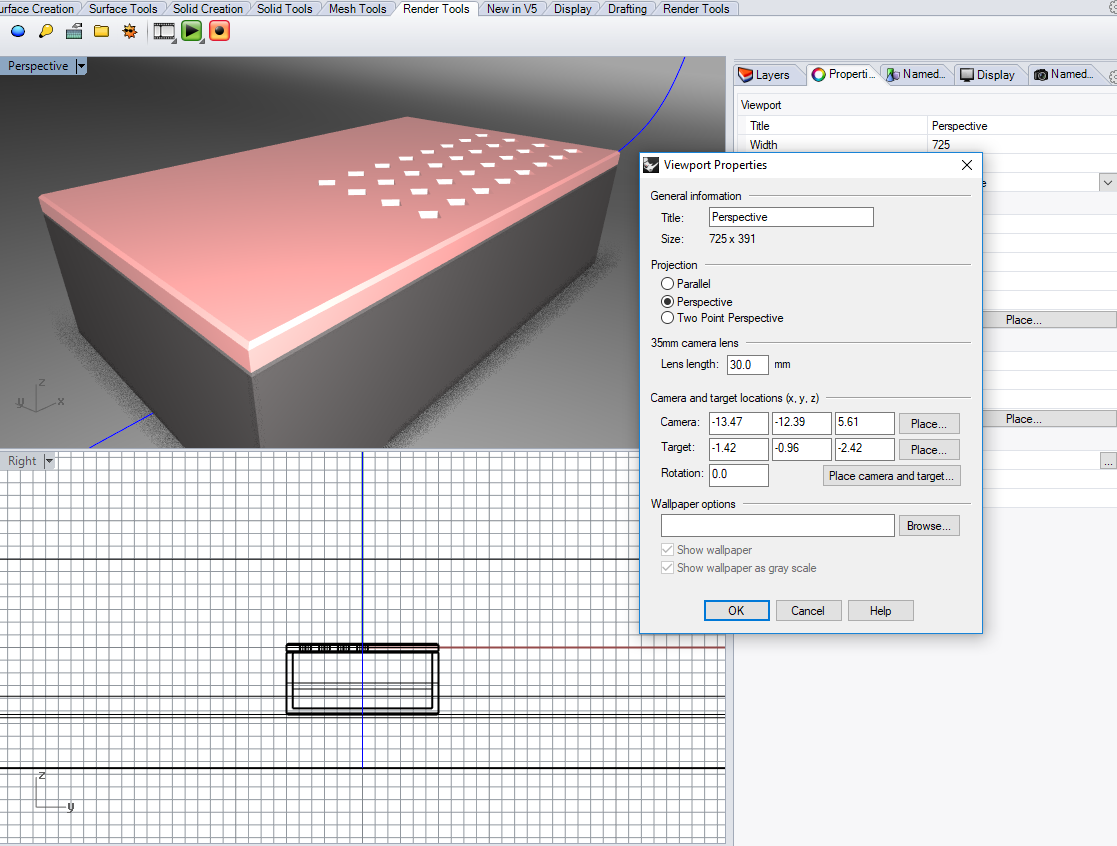Viewport: 1117px width, 846px height.
Task: Open Help for Viewport Properties
Action: [880, 611]
